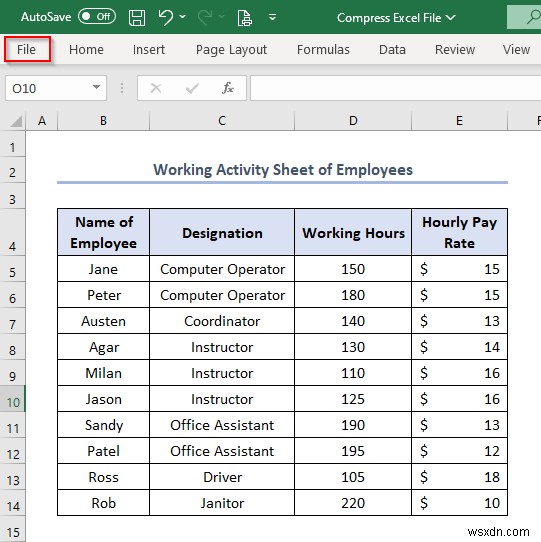
Task: Switch to the Formulas tab
Action: [x=323, y=49]
